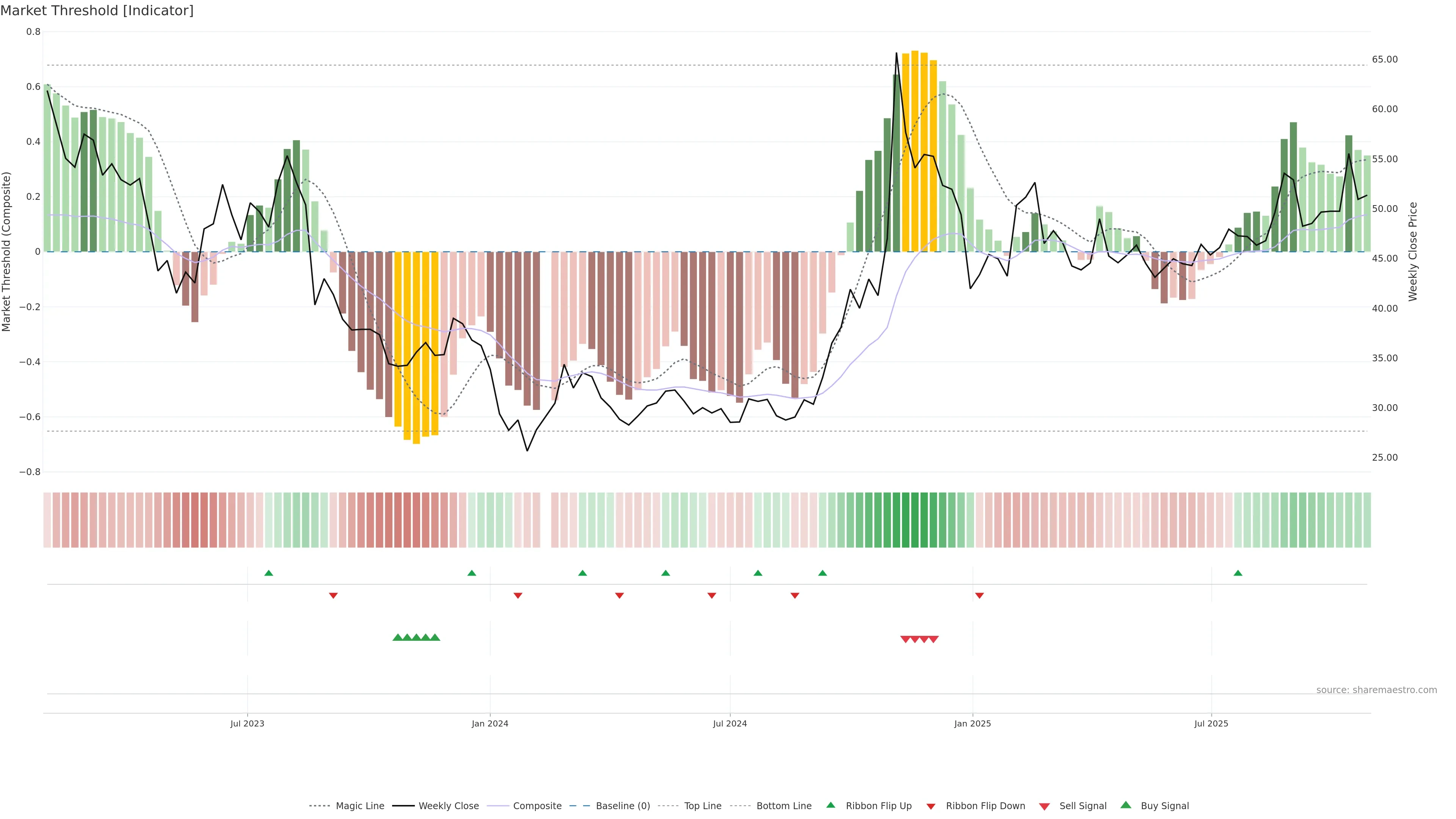Screen dimensions: 1456x819
Task: Click Ribbon Flip Down marker after Jan 2025
Action: point(979,595)
